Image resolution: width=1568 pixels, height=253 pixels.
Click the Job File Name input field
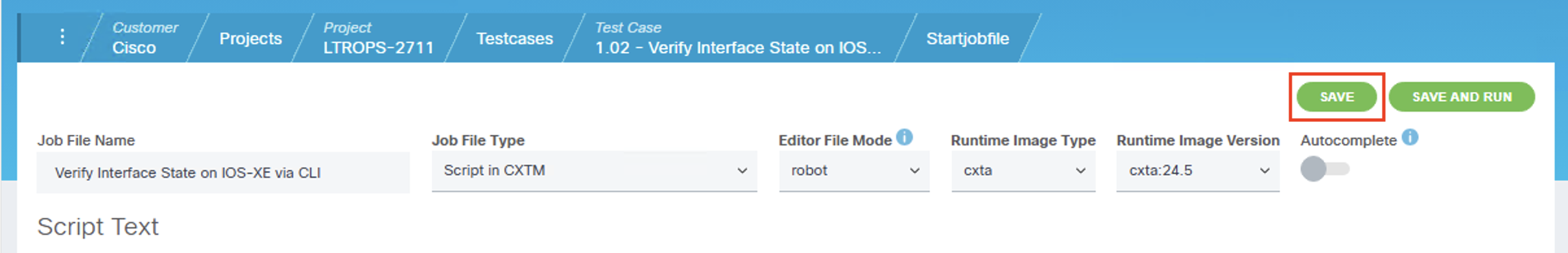click(x=223, y=173)
